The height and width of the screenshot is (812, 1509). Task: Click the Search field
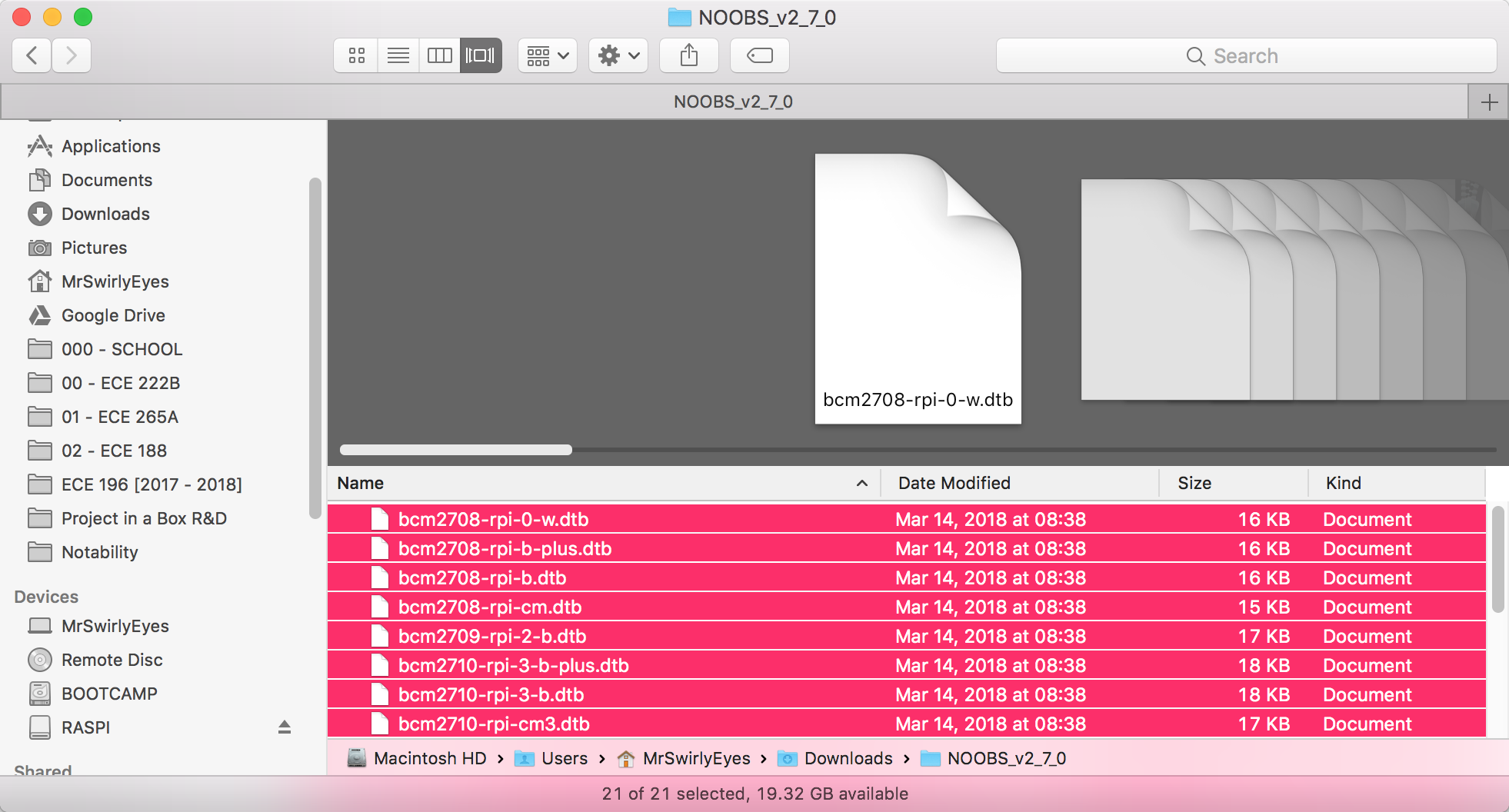click(x=1245, y=55)
